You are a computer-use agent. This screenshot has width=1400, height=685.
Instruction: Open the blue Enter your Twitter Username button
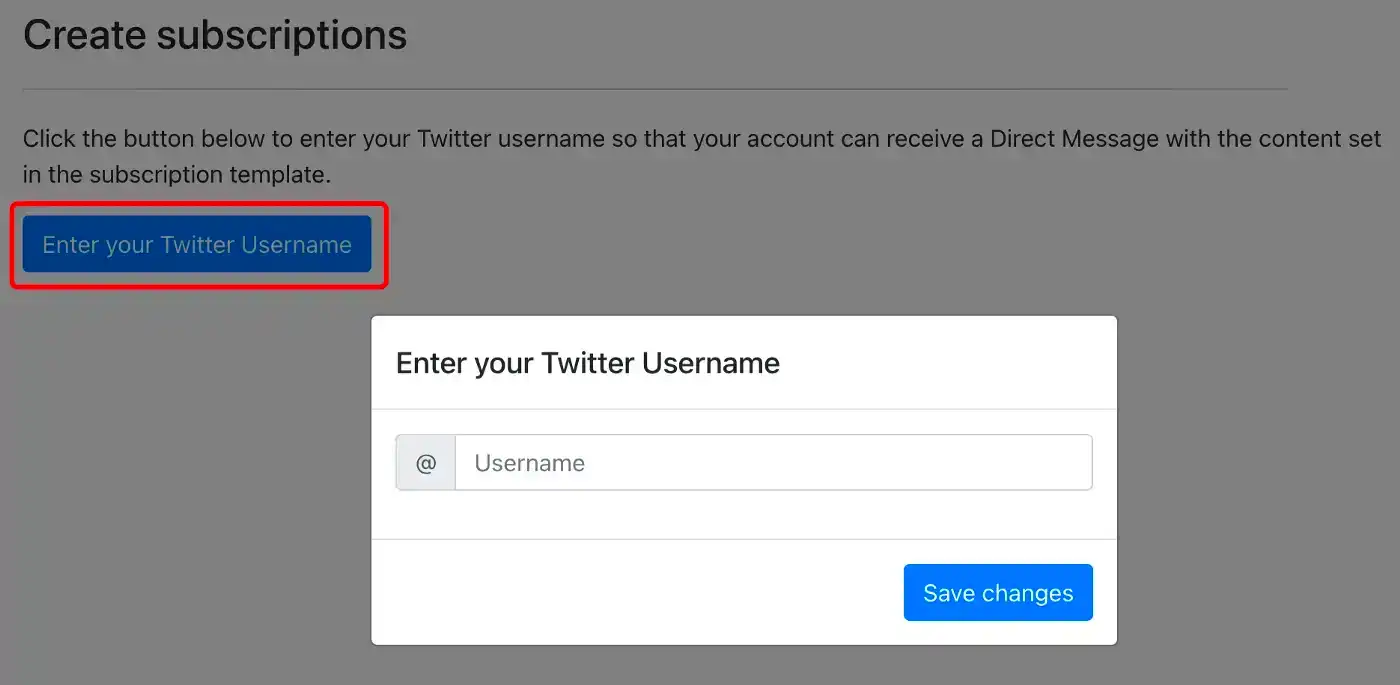coord(197,245)
